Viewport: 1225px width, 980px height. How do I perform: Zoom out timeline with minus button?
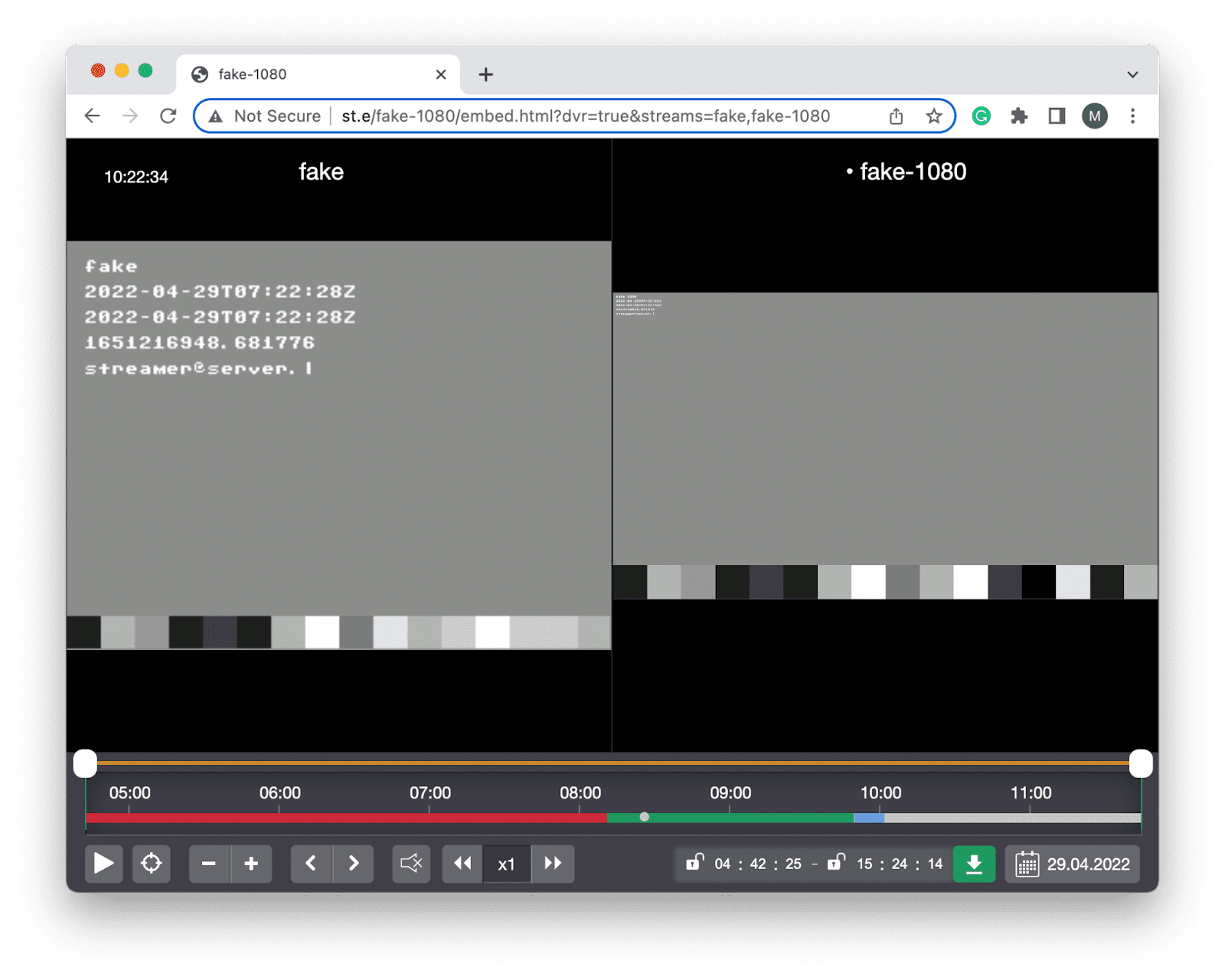(x=208, y=864)
